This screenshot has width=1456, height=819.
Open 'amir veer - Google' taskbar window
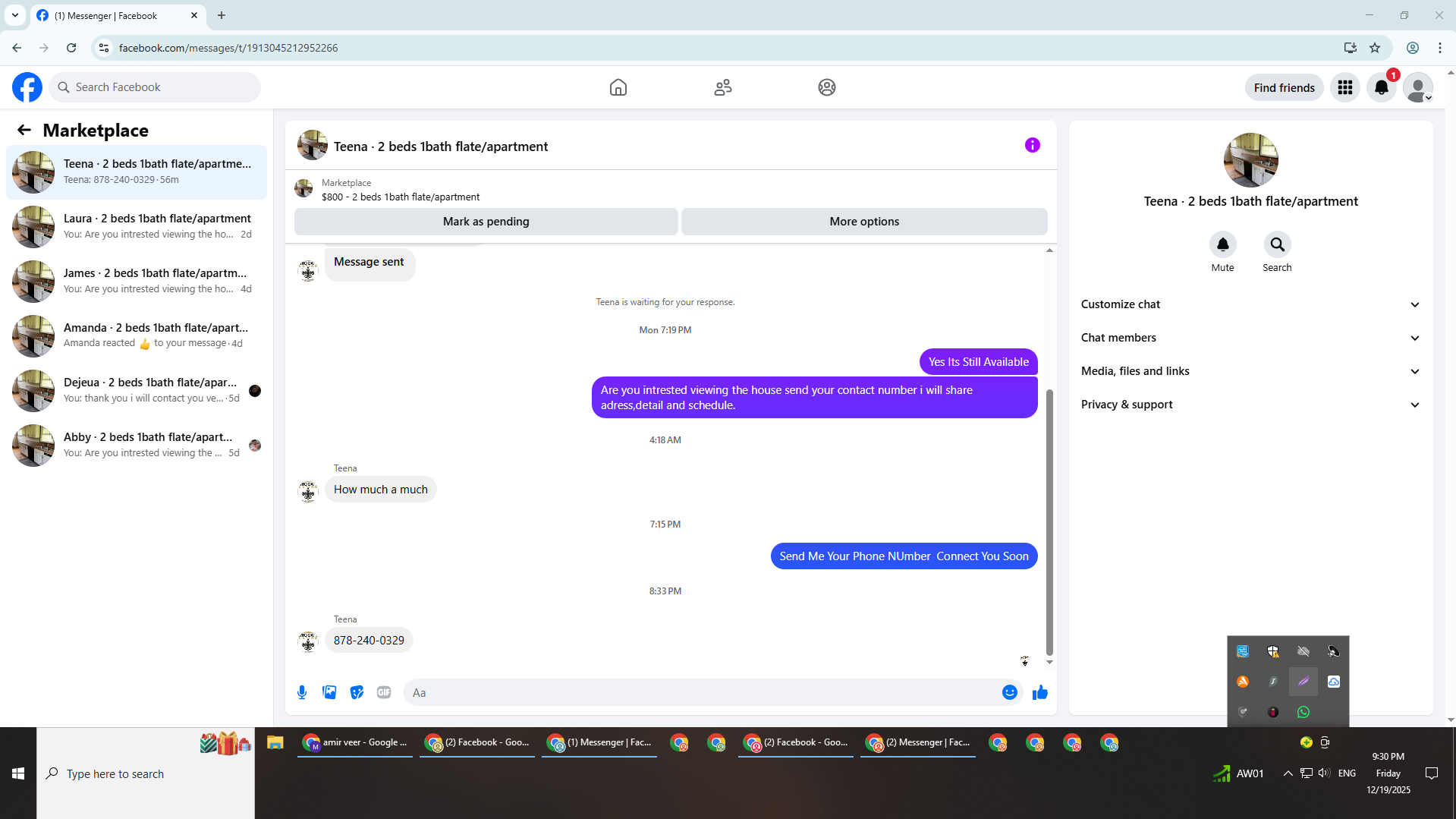(x=355, y=742)
